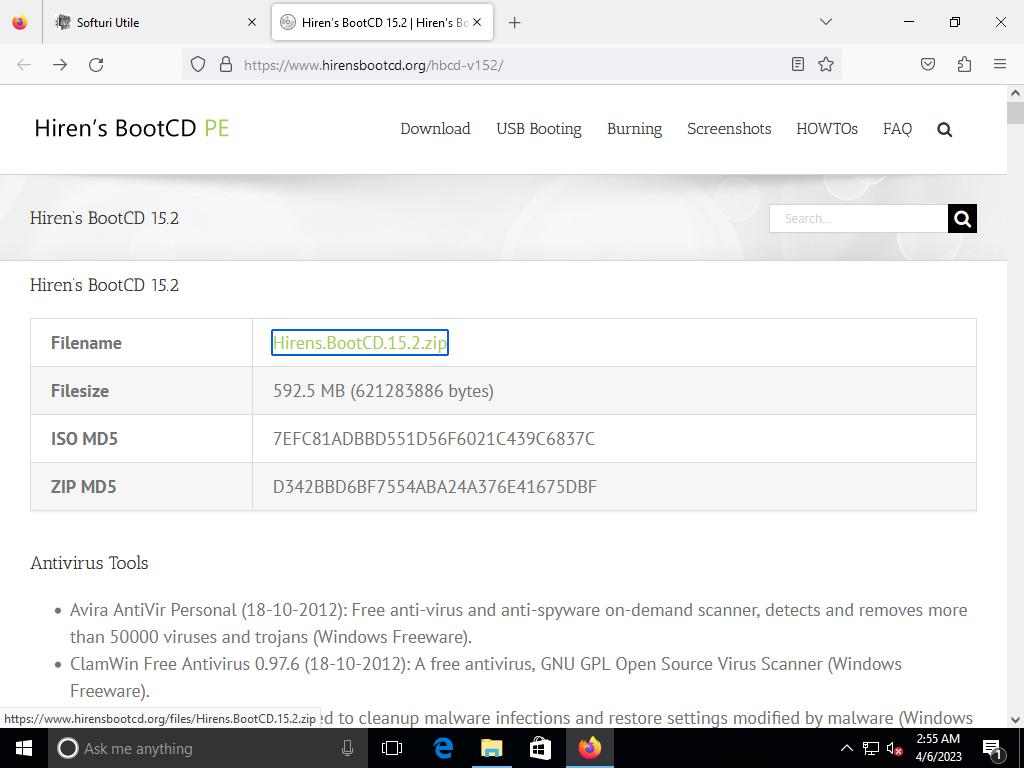
Task: Show hidden system tray icons
Action: click(846, 748)
